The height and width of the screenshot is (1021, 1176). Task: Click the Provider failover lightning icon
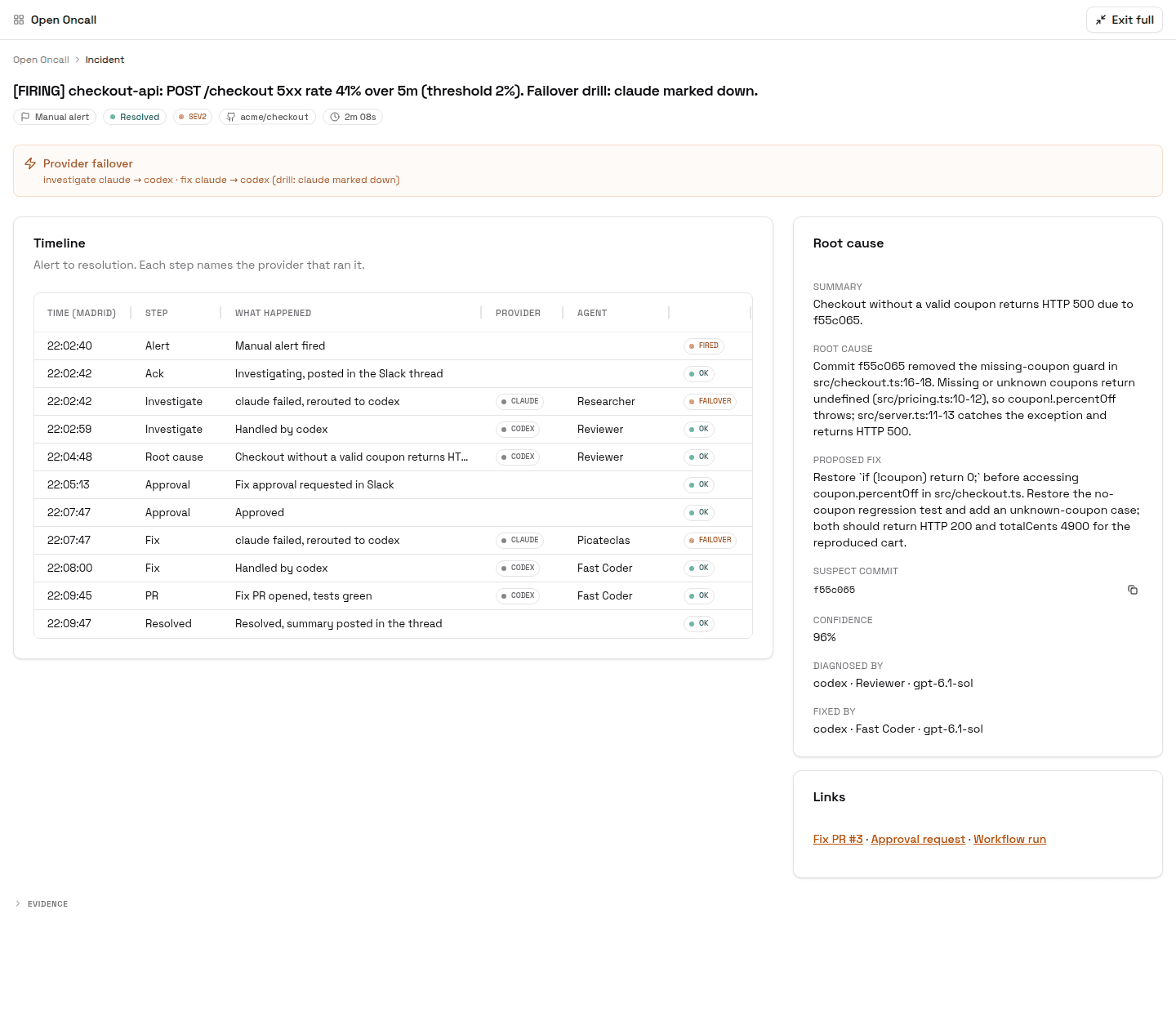30,163
